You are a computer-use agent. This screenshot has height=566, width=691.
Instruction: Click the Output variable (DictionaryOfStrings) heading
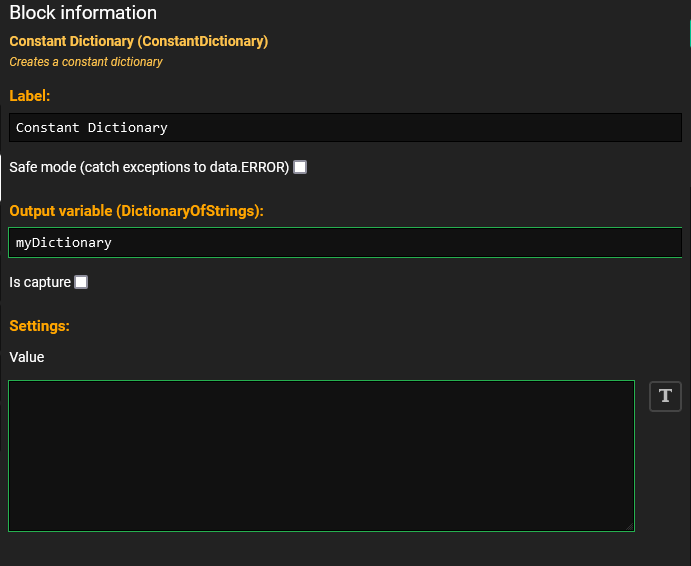click(x=136, y=211)
